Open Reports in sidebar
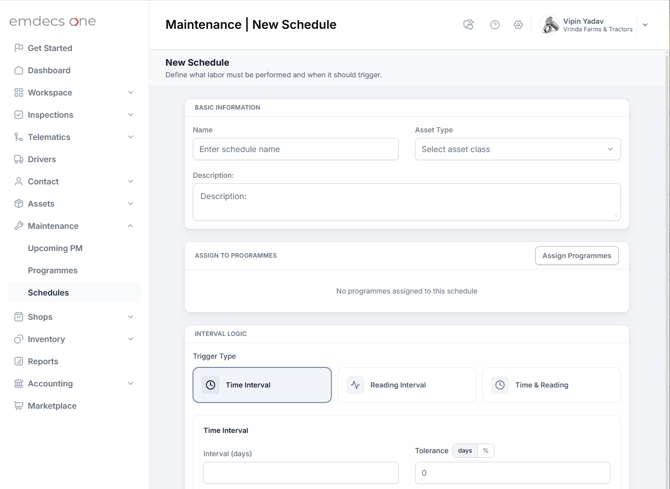This screenshot has height=489, width=670. (x=43, y=362)
